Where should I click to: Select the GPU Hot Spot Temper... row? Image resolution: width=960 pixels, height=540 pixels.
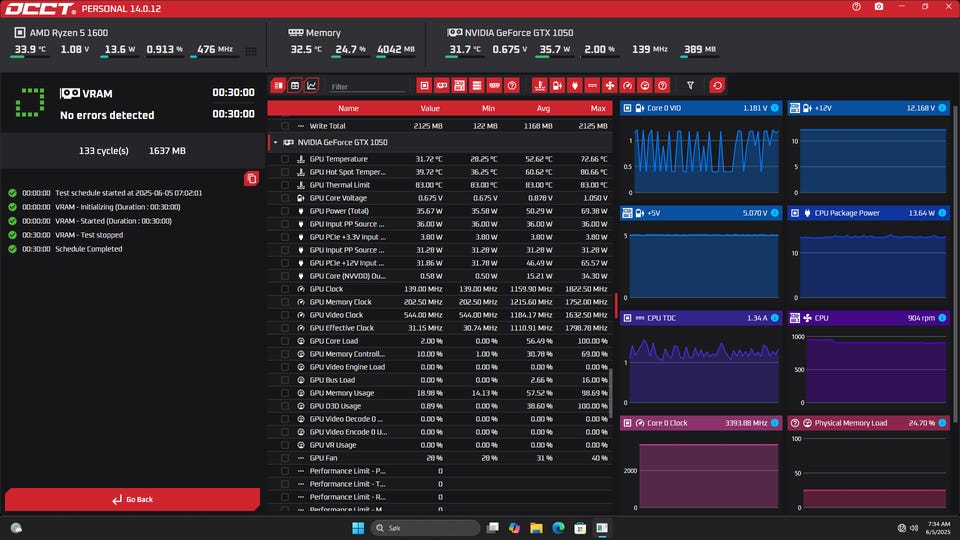440,172
